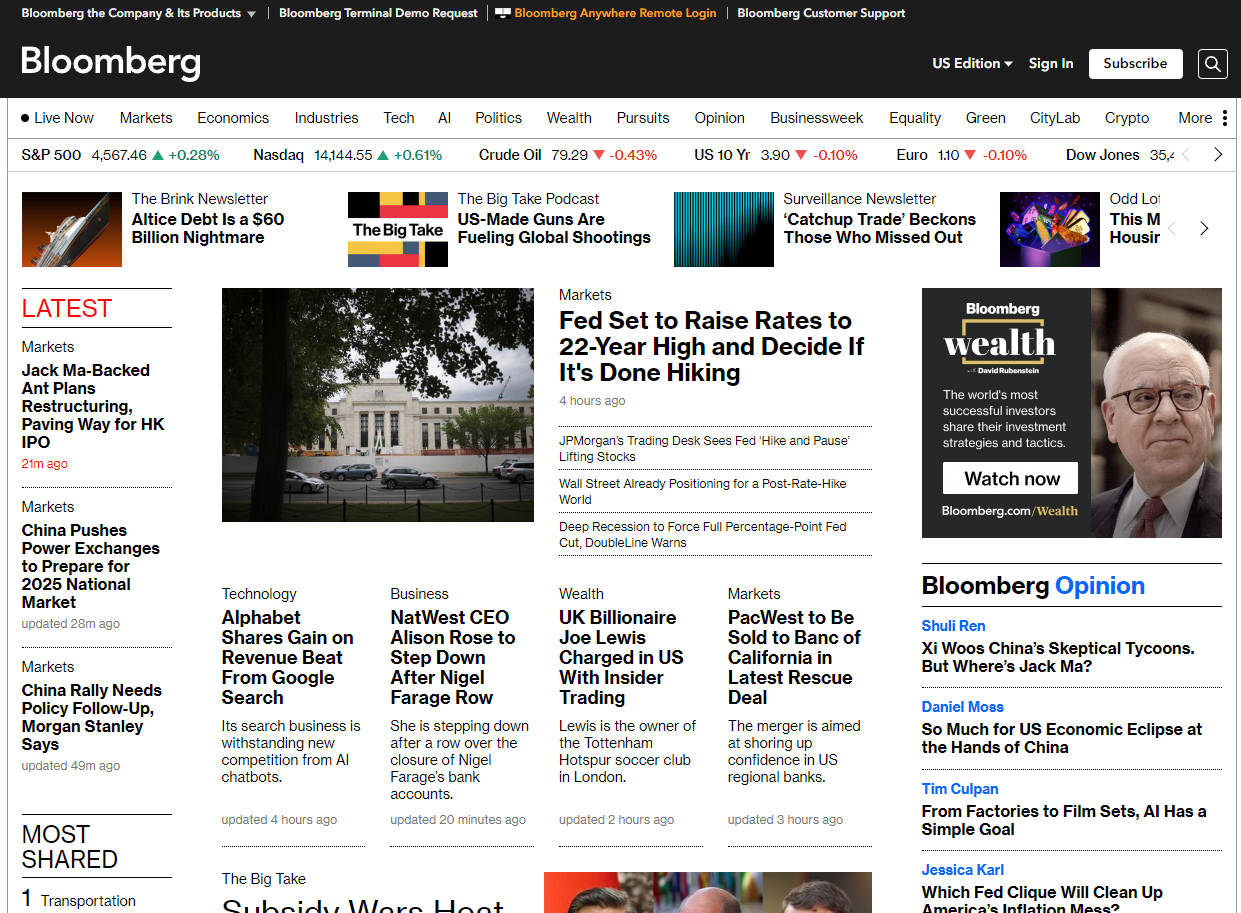Click the ticker bar left arrow
This screenshot has height=913, width=1241.
pyautogui.click(x=1187, y=155)
